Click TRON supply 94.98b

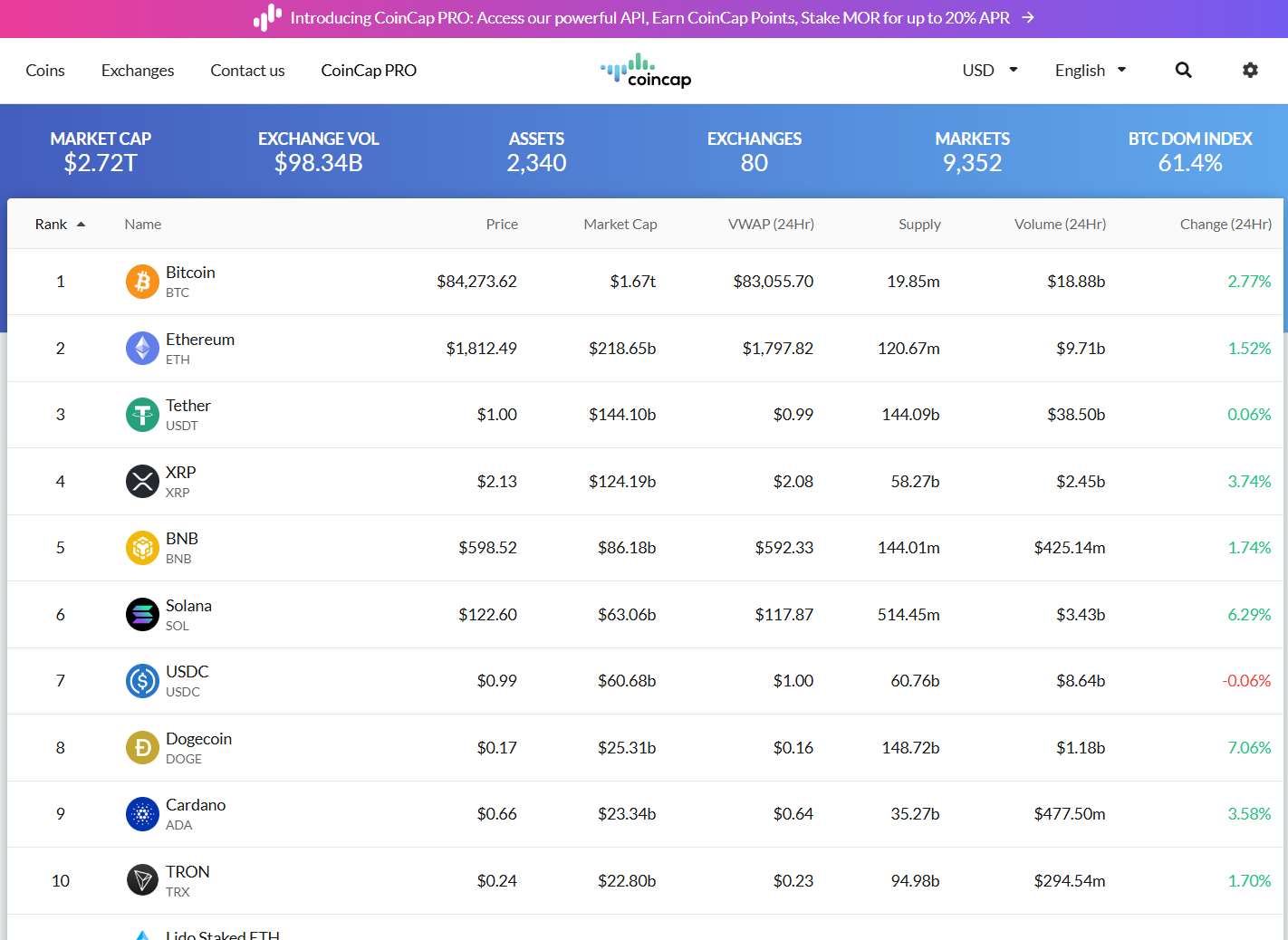[x=915, y=881]
